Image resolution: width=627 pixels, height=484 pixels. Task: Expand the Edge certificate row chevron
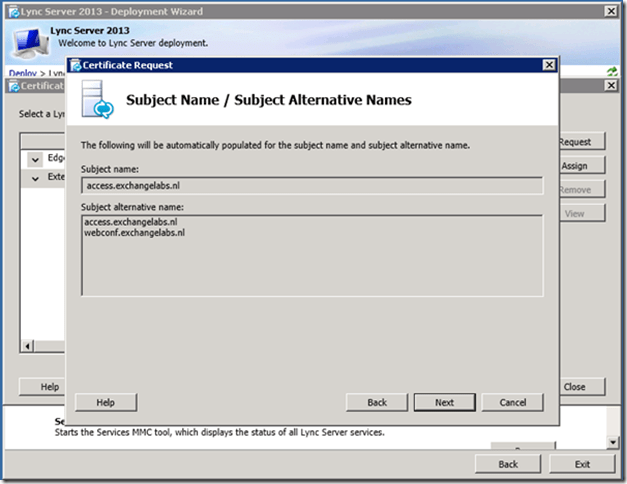35,159
